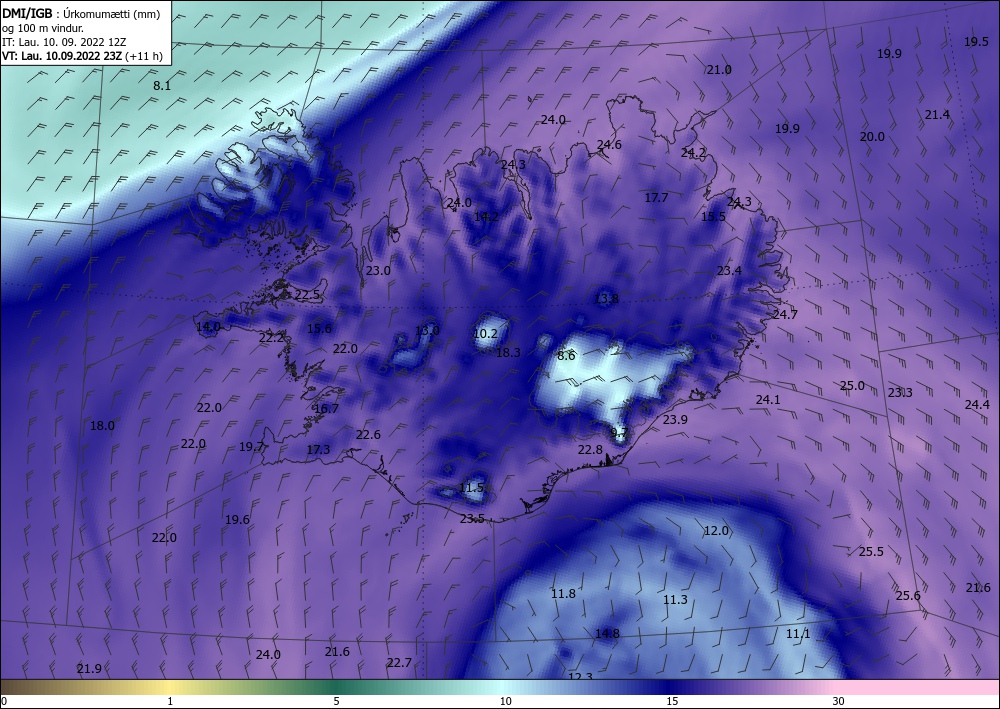
Task: Click the map value 19.7
Action: [x=251, y=447]
